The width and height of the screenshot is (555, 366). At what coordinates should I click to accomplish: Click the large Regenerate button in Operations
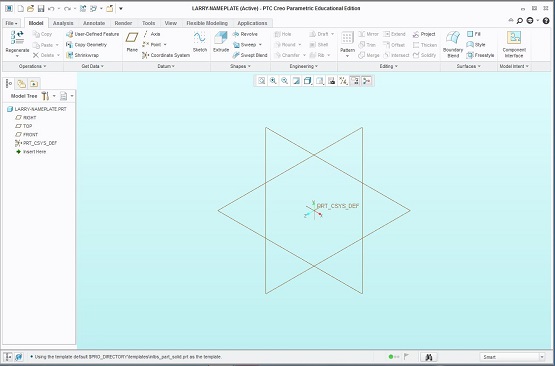pos(17,43)
